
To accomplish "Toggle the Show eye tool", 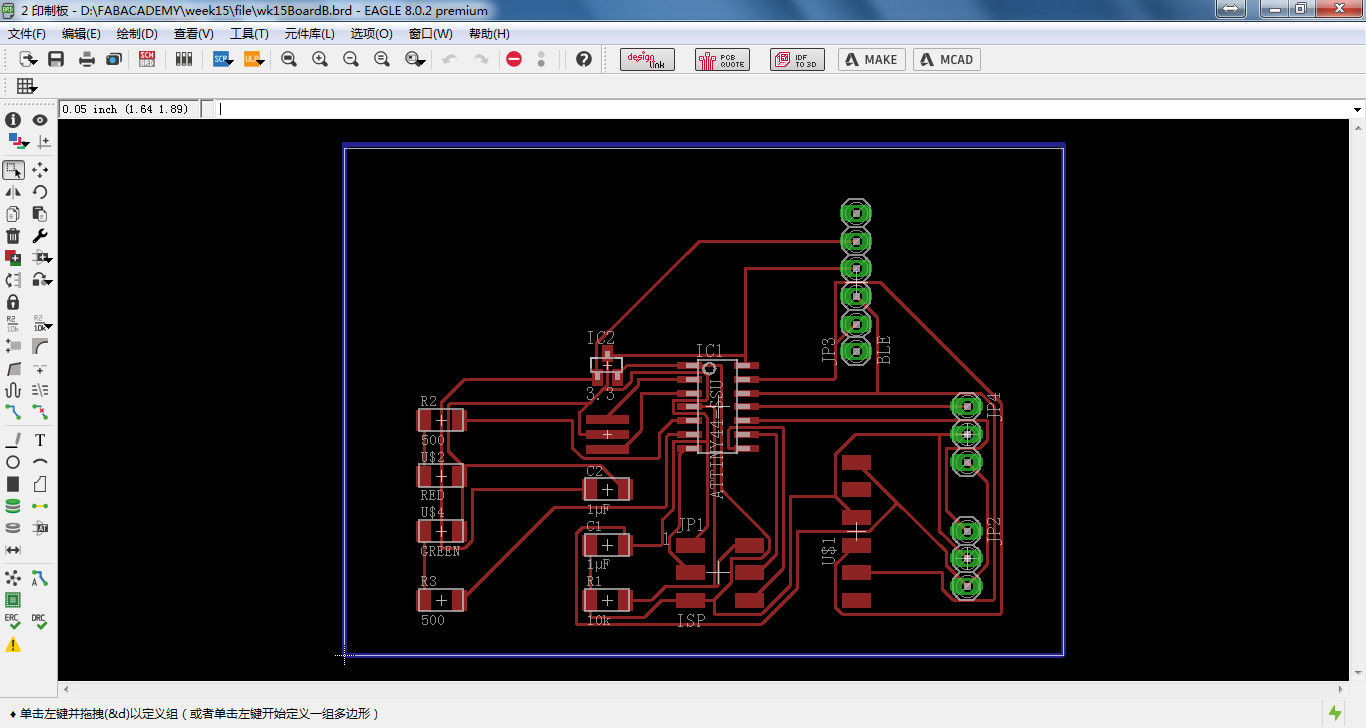I will tap(40, 120).
